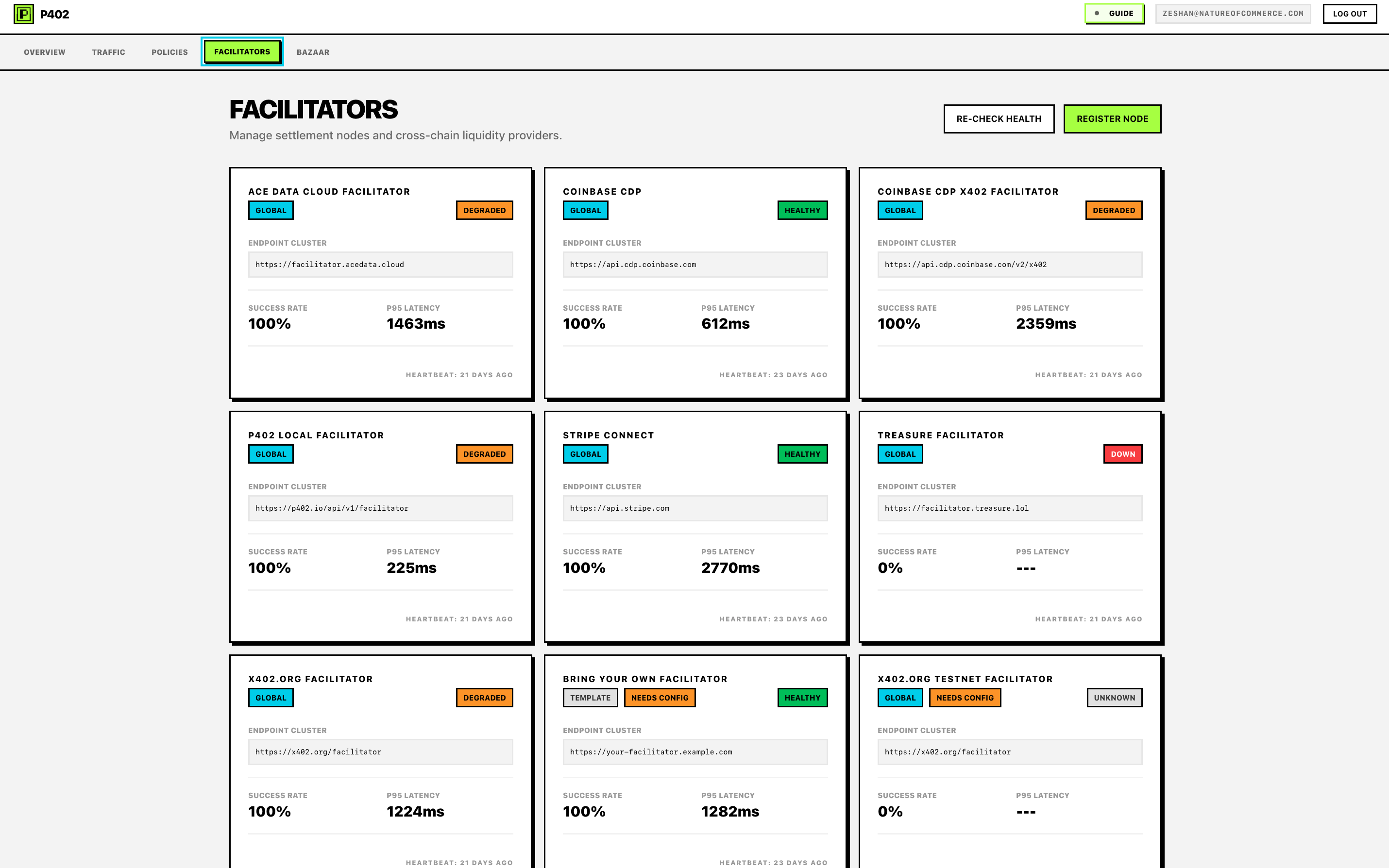1389x868 pixels.
Task: Select the endpoint URL field for Coinbase CDP
Action: pyautogui.click(x=695, y=264)
